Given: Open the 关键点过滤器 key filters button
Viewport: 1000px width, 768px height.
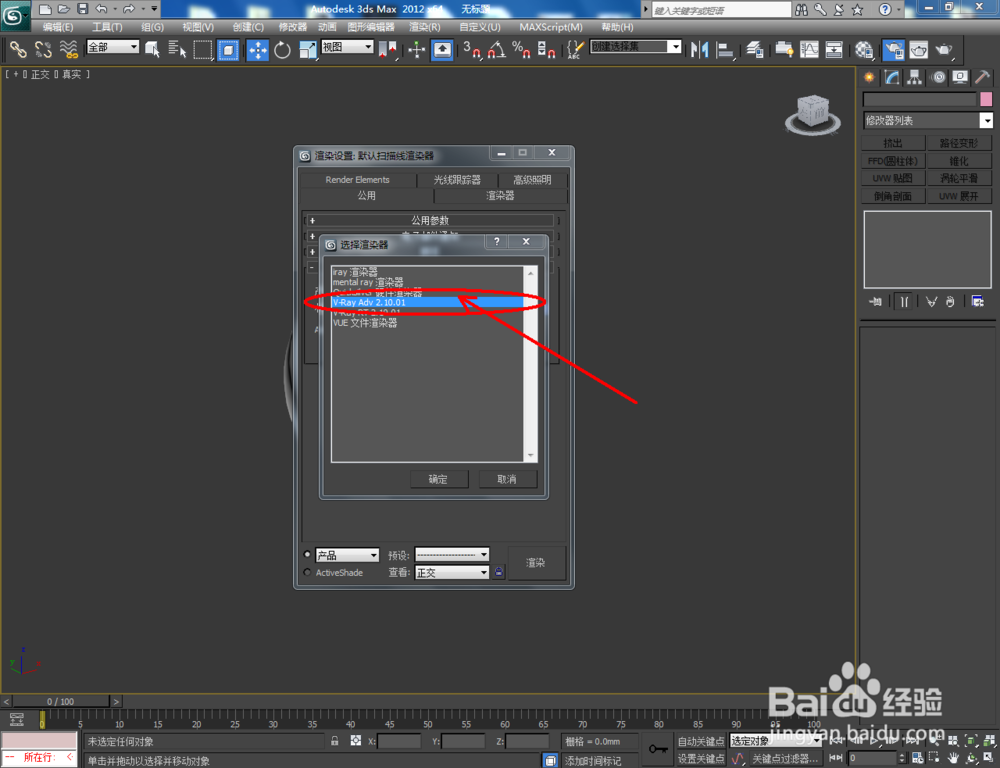Looking at the screenshot, I should pyautogui.click(x=784, y=758).
